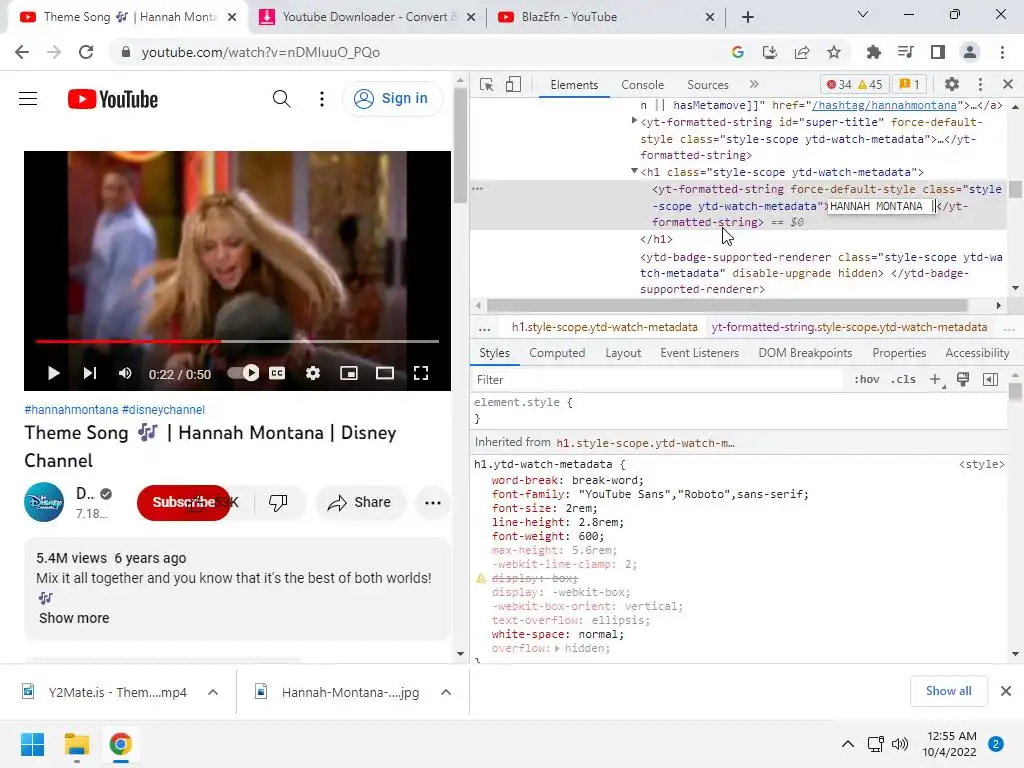1024x768 pixels.
Task: Open the Event Listeners tab
Action: click(699, 353)
